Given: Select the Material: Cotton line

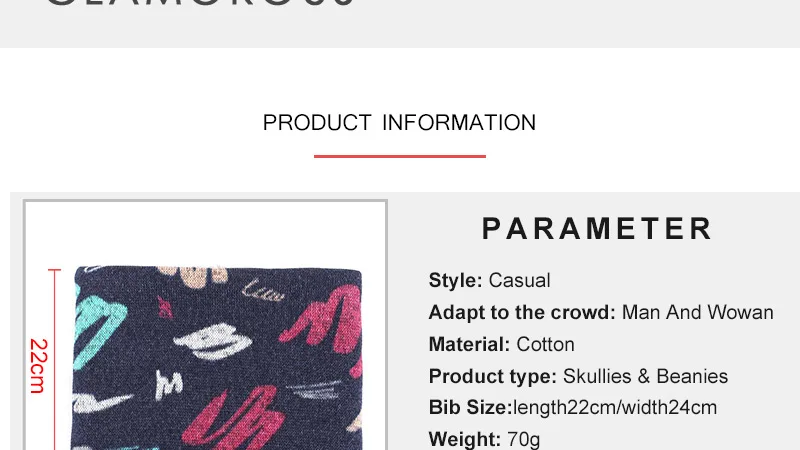Looking at the screenshot, I should click(x=502, y=344).
